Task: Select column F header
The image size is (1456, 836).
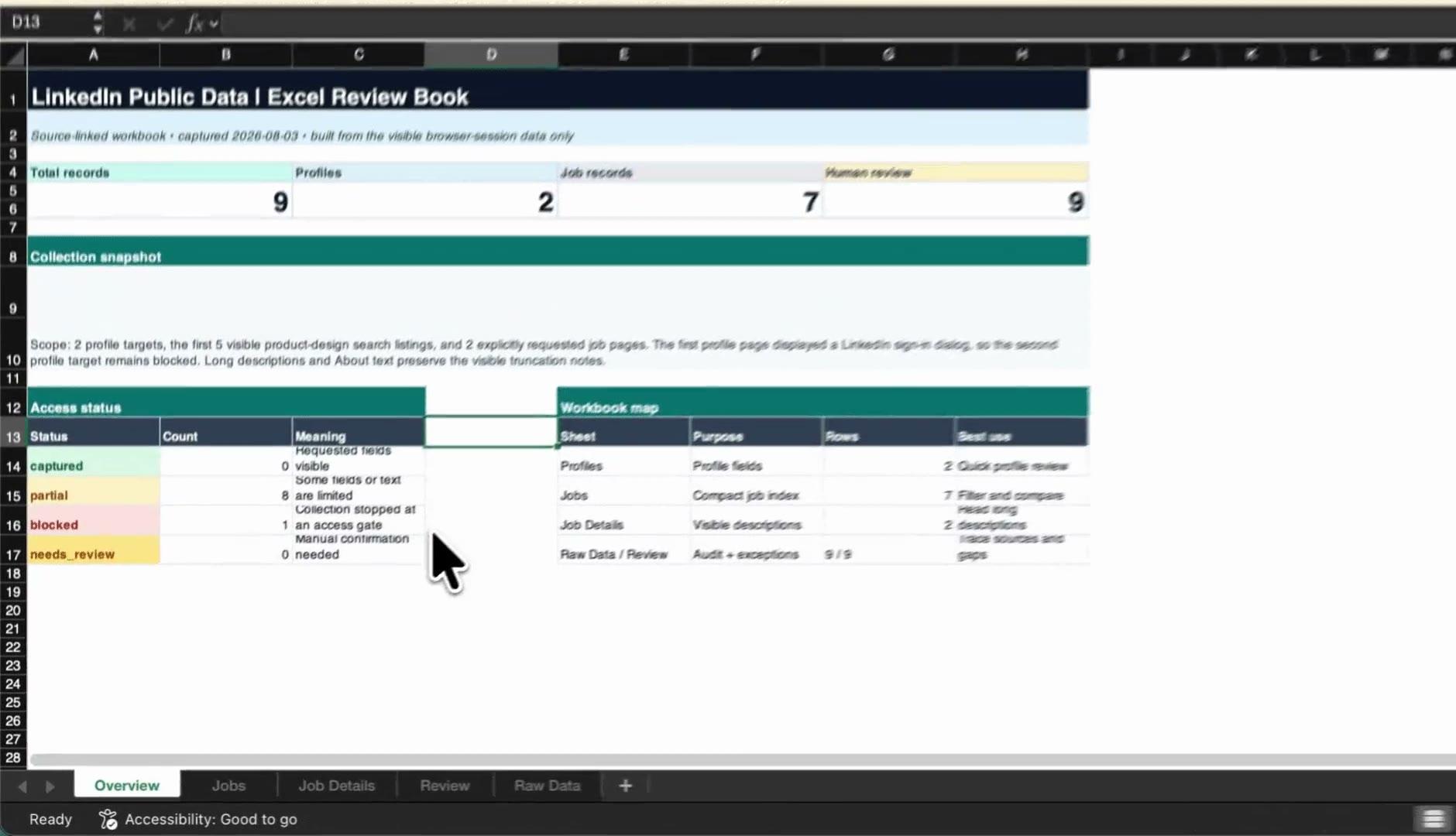Action: [756, 55]
